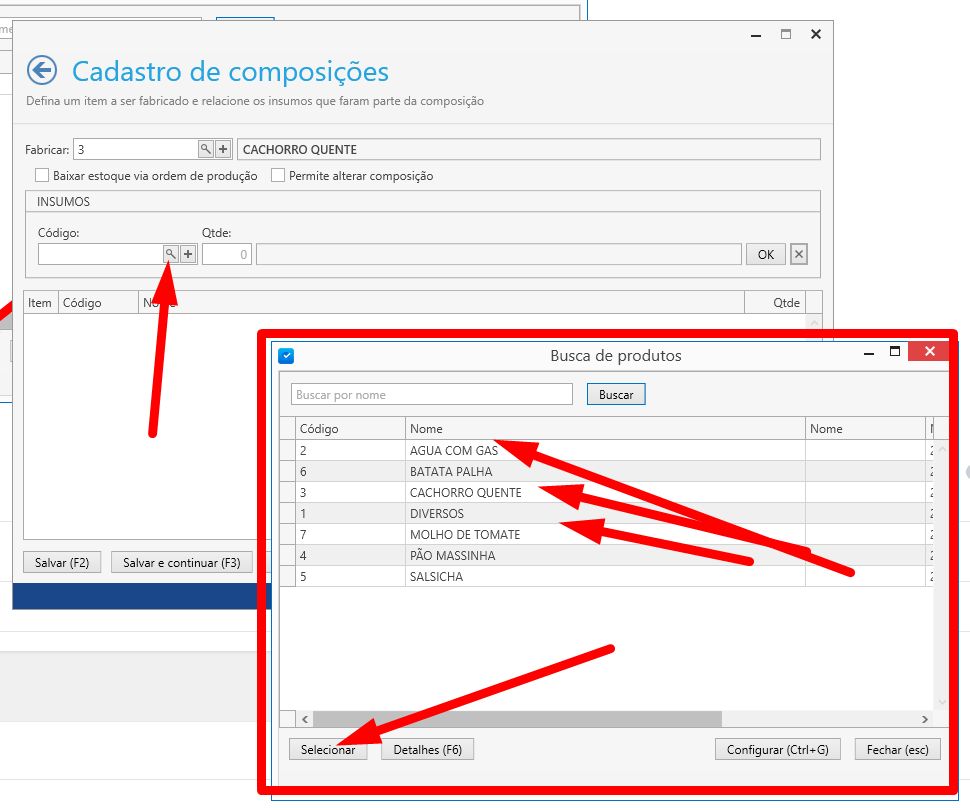Sort the list by the first Nome column

[605, 429]
